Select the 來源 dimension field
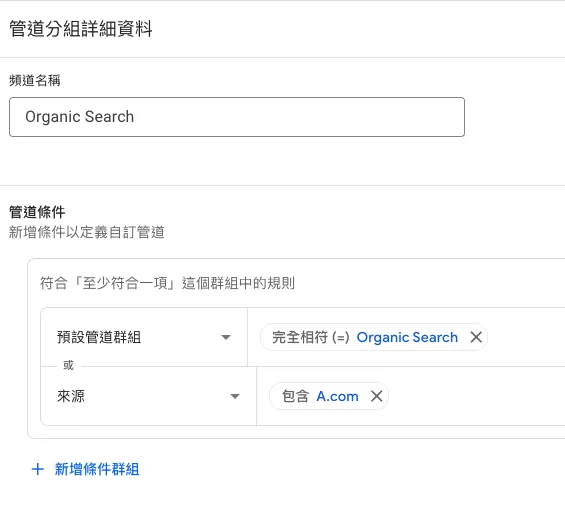 pos(148,396)
